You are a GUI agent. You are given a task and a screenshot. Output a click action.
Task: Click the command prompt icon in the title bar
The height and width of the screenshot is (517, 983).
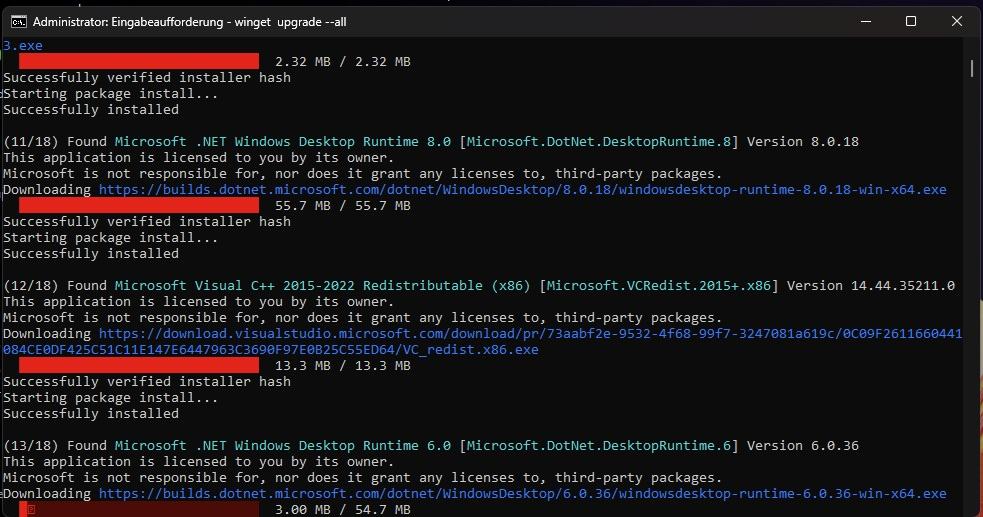(x=19, y=22)
